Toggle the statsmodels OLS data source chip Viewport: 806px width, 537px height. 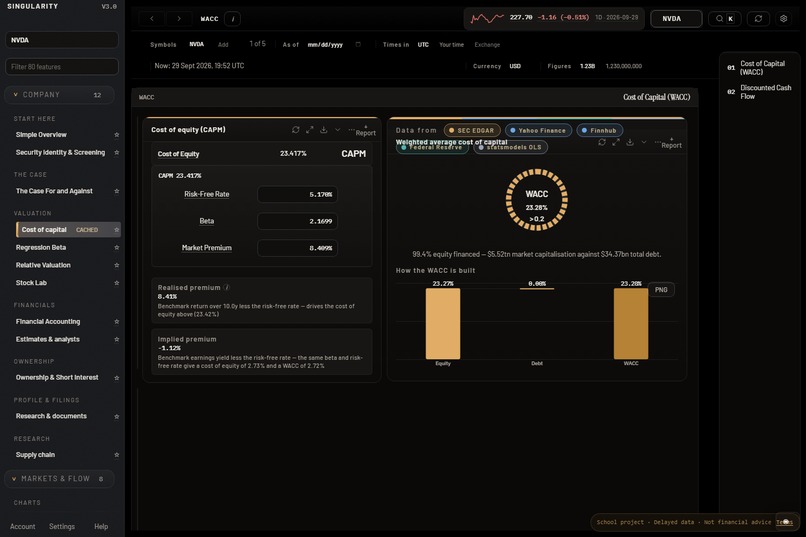(x=510, y=147)
